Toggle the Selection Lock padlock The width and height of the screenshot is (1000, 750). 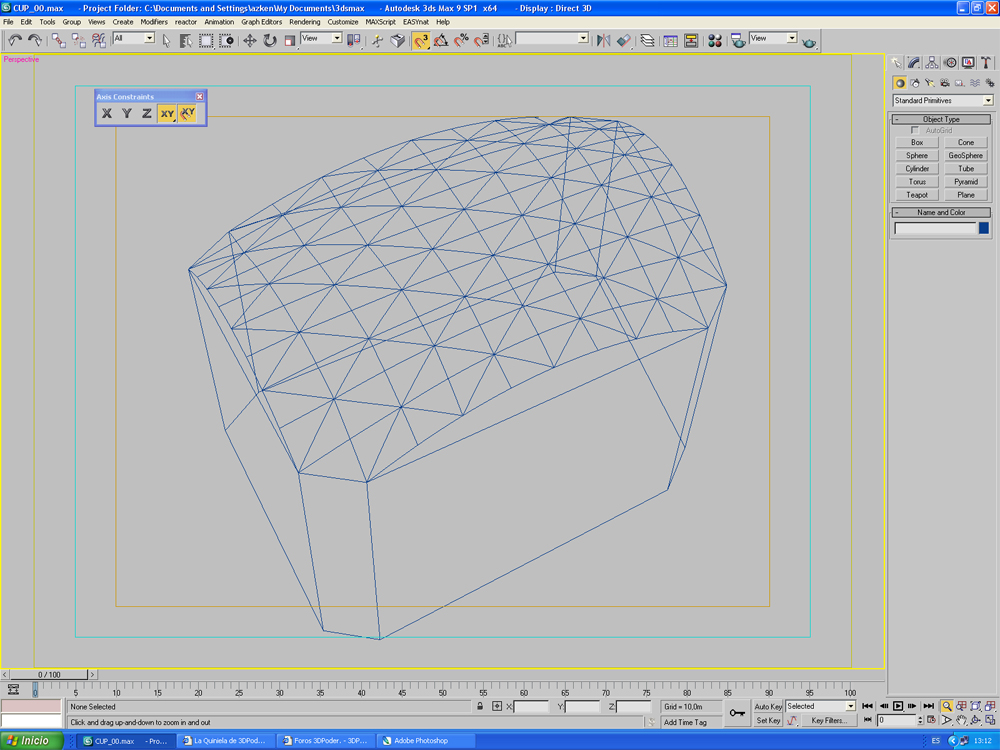480,706
